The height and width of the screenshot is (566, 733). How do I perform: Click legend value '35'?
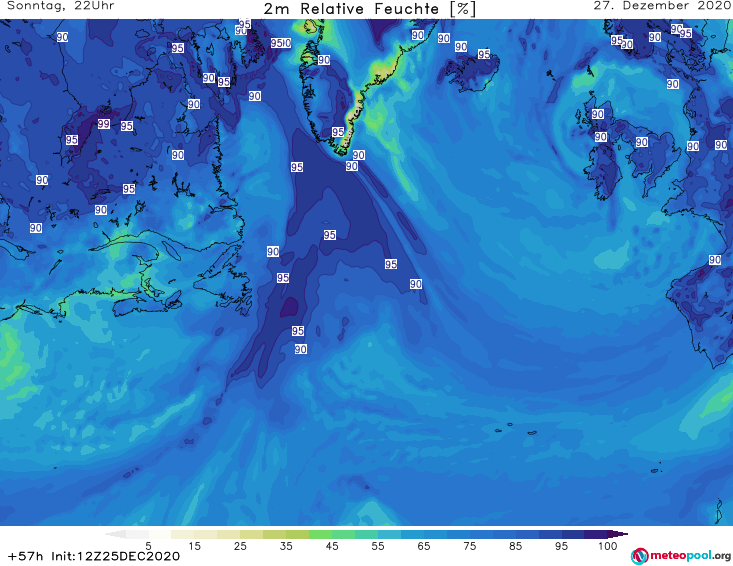pyautogui.click(x=286, y=546)
